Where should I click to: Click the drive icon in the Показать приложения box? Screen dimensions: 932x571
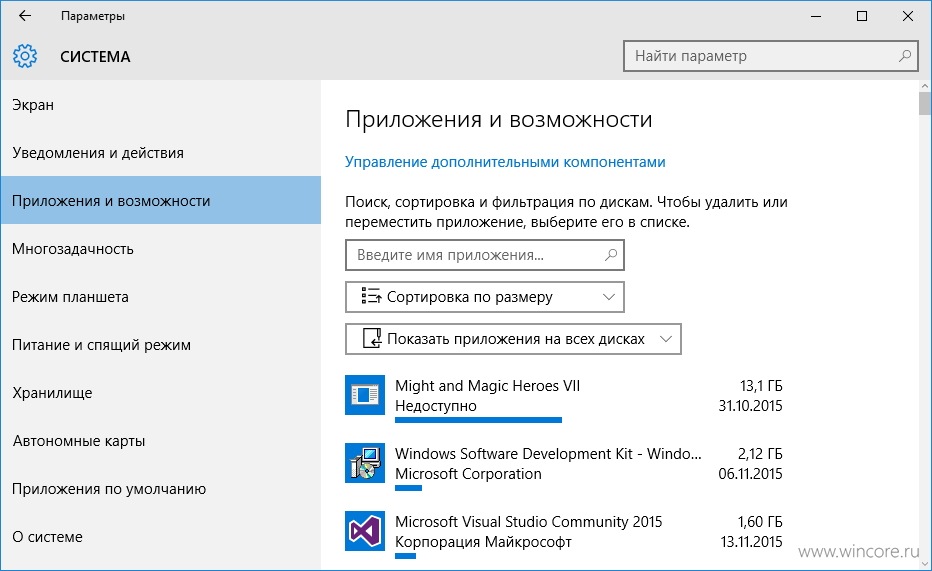(372, 339)
